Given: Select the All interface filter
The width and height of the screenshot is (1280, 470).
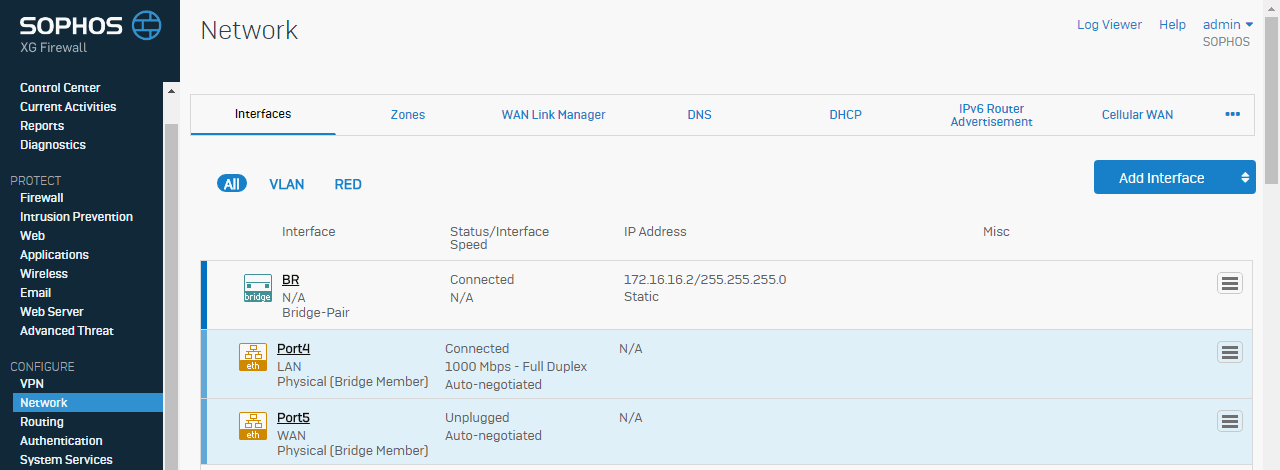Looking at the screenshot, I should (x=232, y=184).
